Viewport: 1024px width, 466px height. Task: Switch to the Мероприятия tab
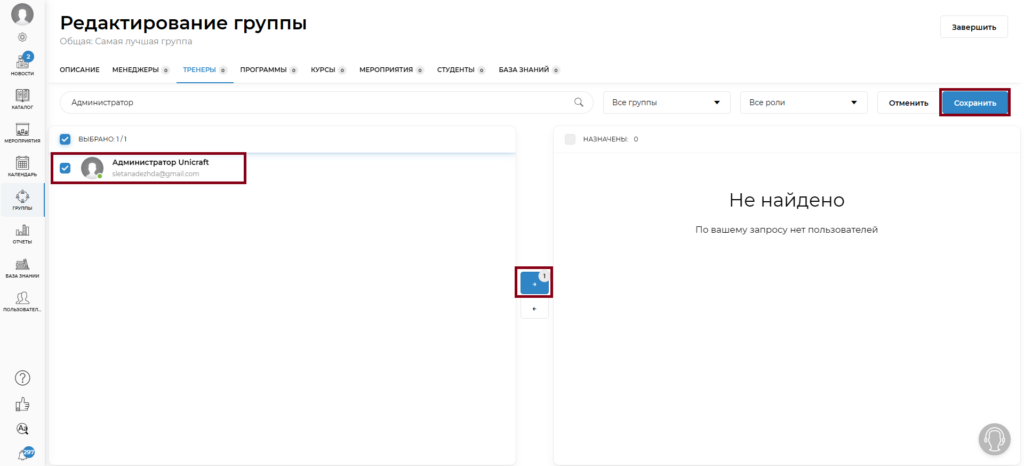pyautogui.click(x=391, y=70)
